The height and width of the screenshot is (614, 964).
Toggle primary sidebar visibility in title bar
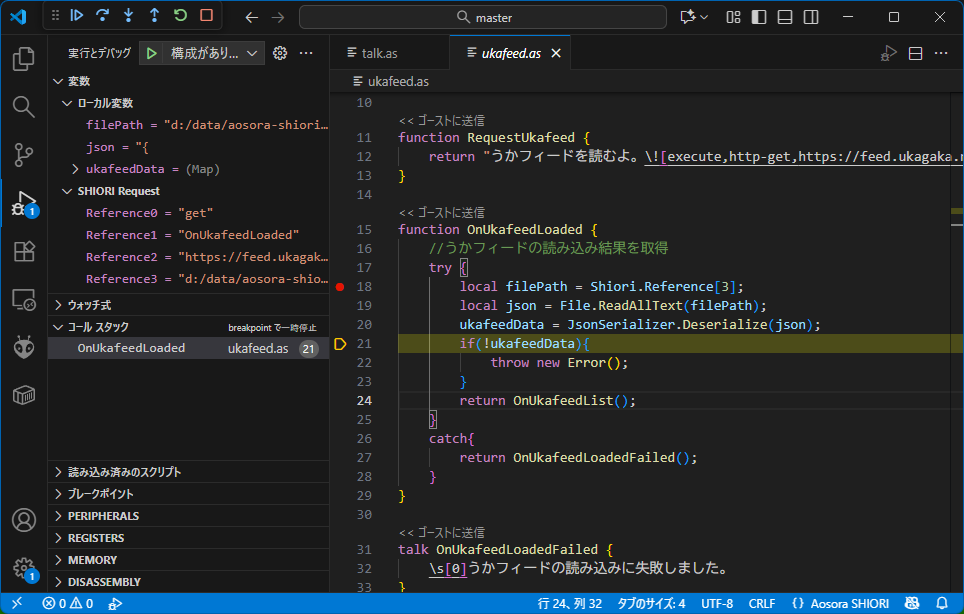(x=759, y=17)
